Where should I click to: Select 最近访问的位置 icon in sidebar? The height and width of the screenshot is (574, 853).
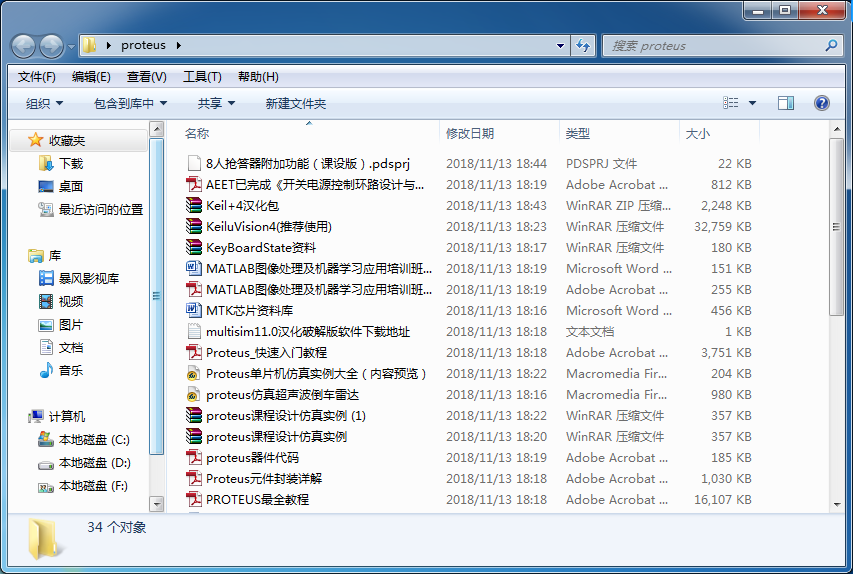point(46,209)
